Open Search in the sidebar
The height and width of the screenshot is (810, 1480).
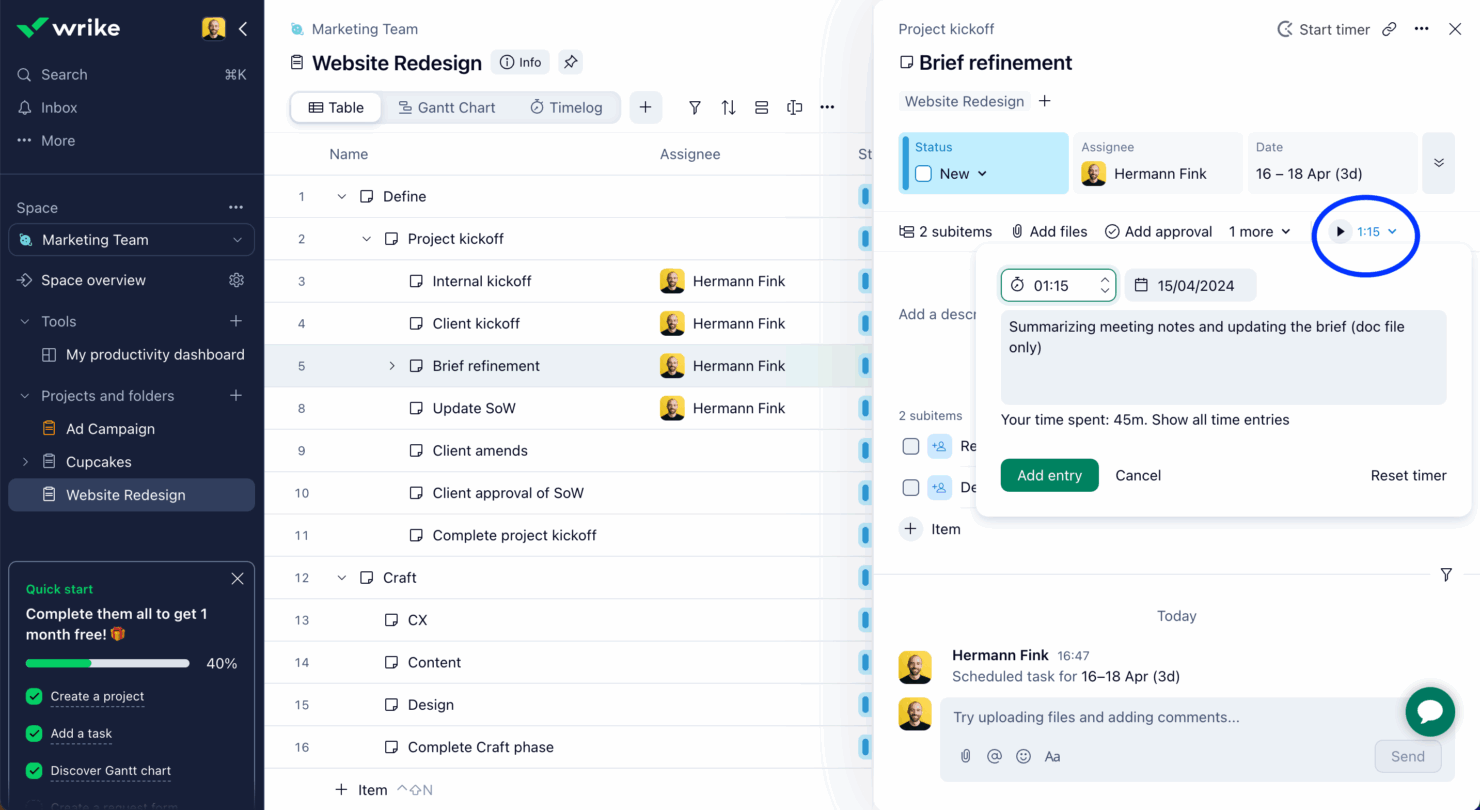(64, 74)
